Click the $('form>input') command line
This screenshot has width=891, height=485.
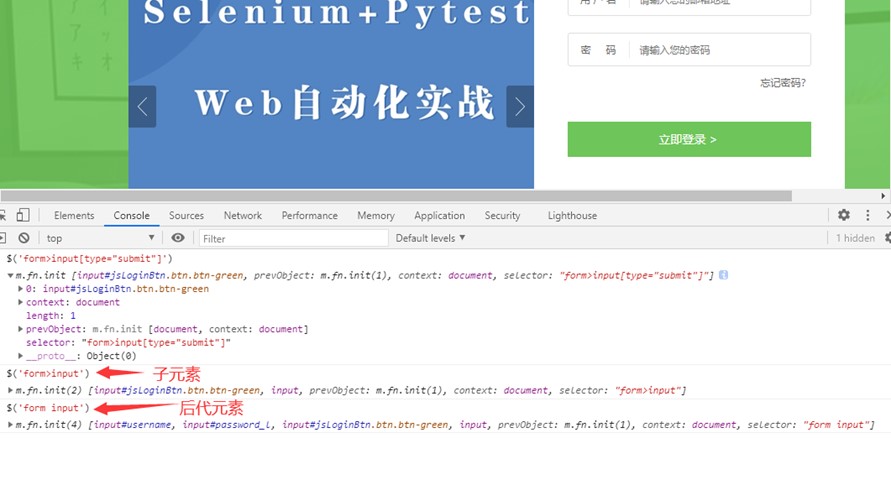(48, 374)
